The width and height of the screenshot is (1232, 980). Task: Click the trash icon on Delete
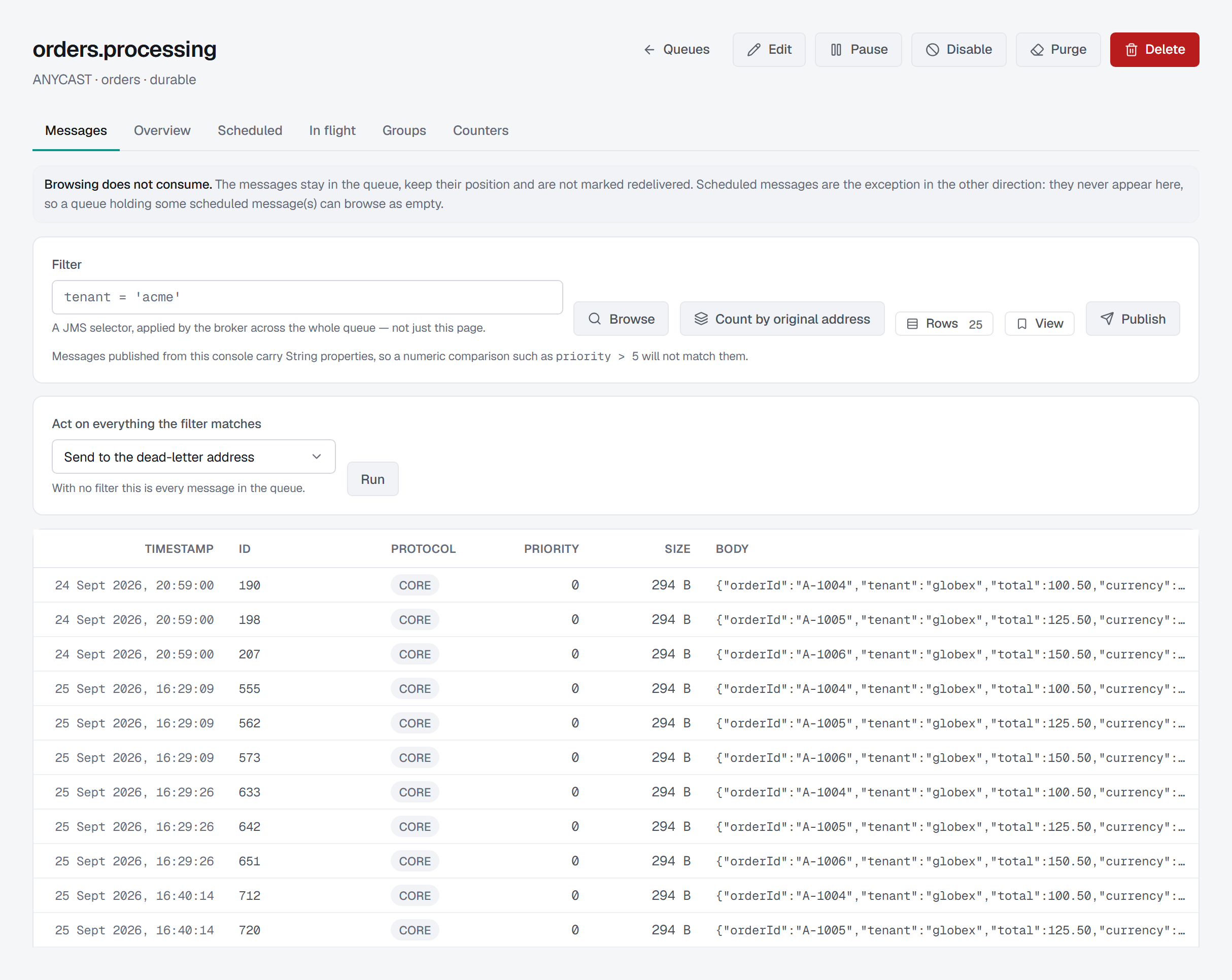click(1131, 50)
